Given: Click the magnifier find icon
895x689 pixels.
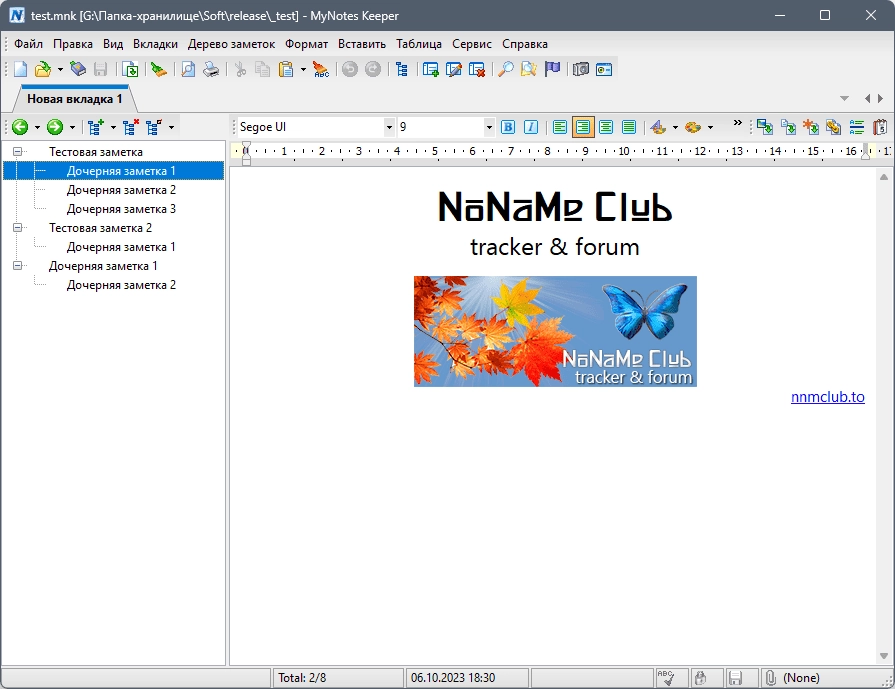Looking at the screenshot, I should [506, 69].
